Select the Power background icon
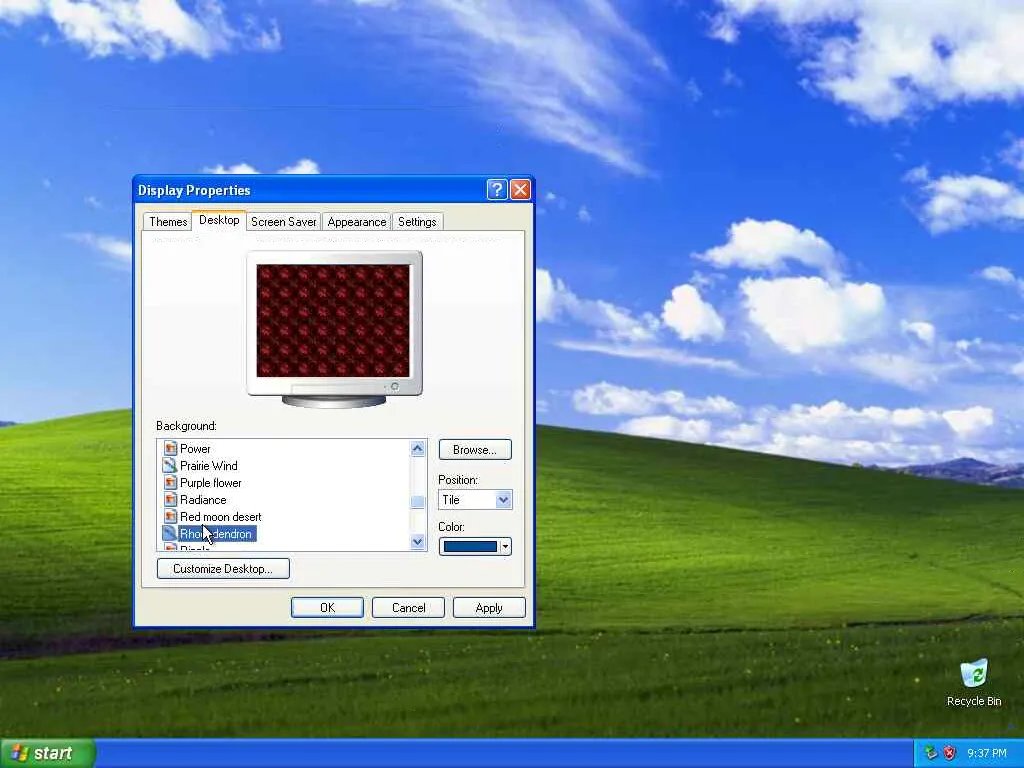 click(x=170, y=449)
